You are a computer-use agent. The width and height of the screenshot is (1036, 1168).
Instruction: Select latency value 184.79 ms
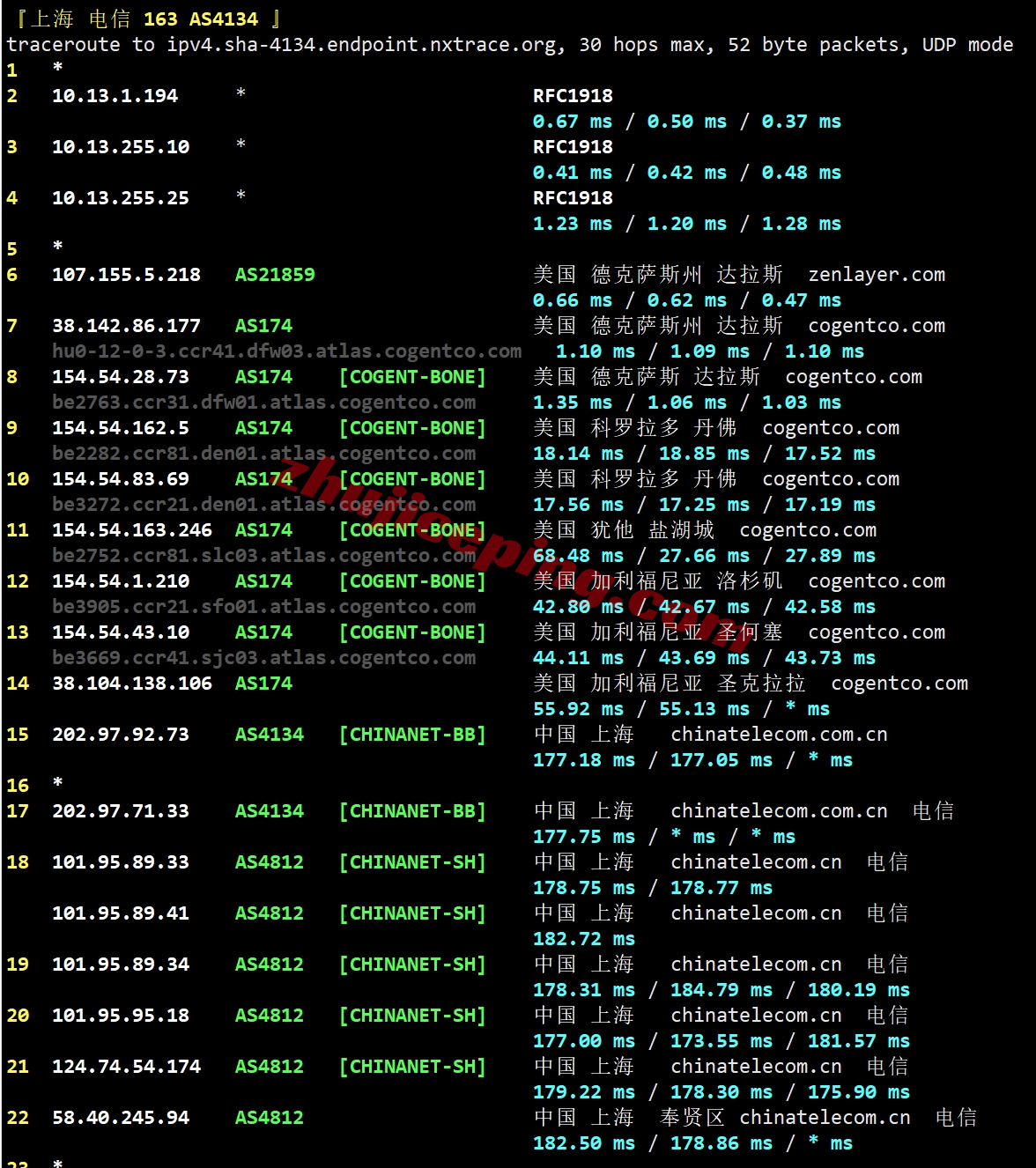pyautogui.click(x=721, y=990)
